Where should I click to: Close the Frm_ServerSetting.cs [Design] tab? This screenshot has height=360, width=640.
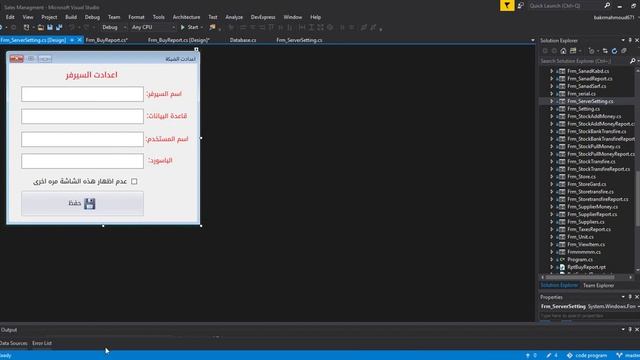click(x=80, y=40)
